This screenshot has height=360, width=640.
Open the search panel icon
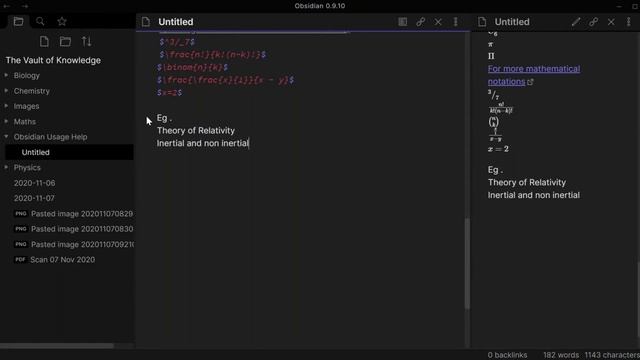click(x=40, y=21)
